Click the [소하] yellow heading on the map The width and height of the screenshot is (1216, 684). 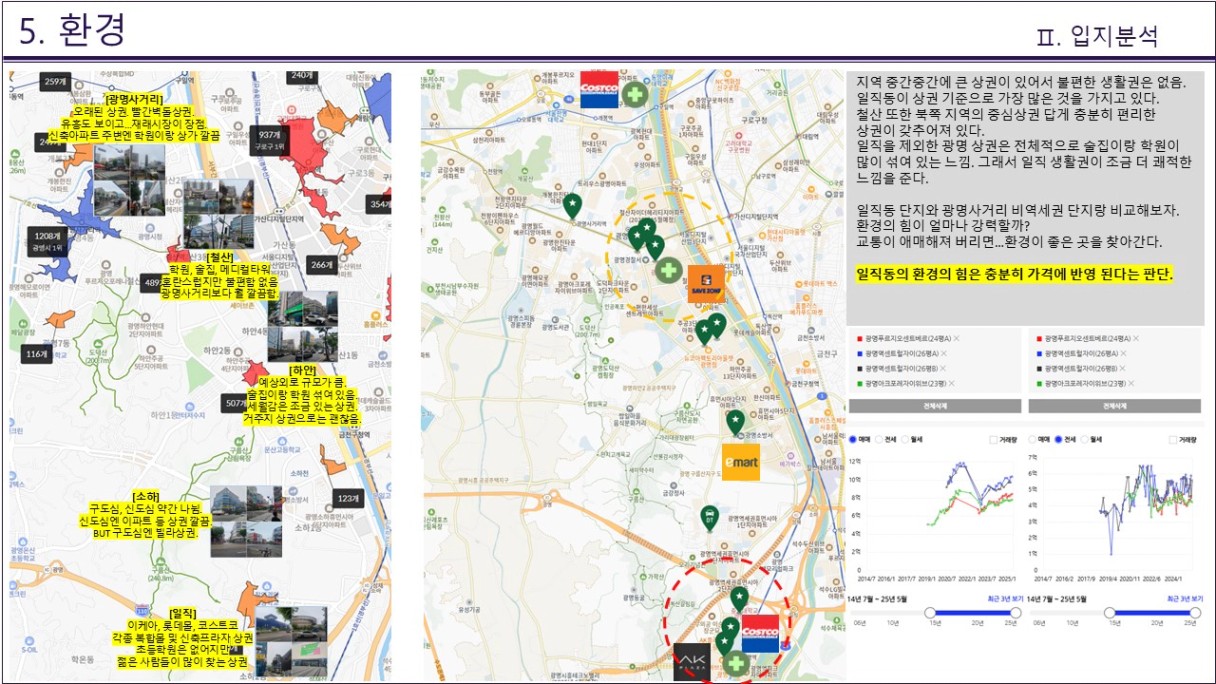tap(146, 497)
